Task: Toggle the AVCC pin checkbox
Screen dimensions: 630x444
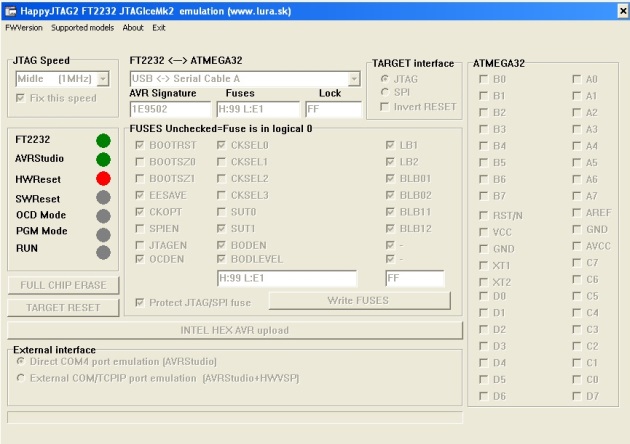Action: click(x=577, y=246)
